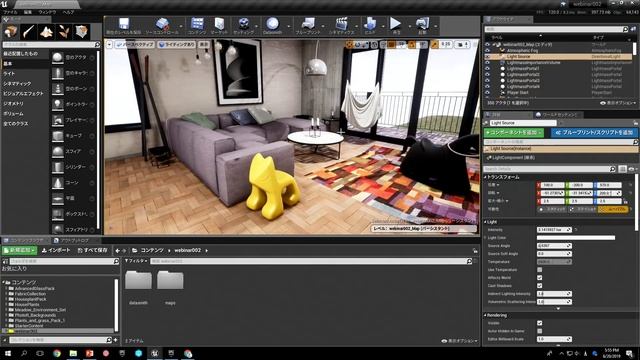Toggle Actor Hidden In Game checkbox

tap(540, 331)
